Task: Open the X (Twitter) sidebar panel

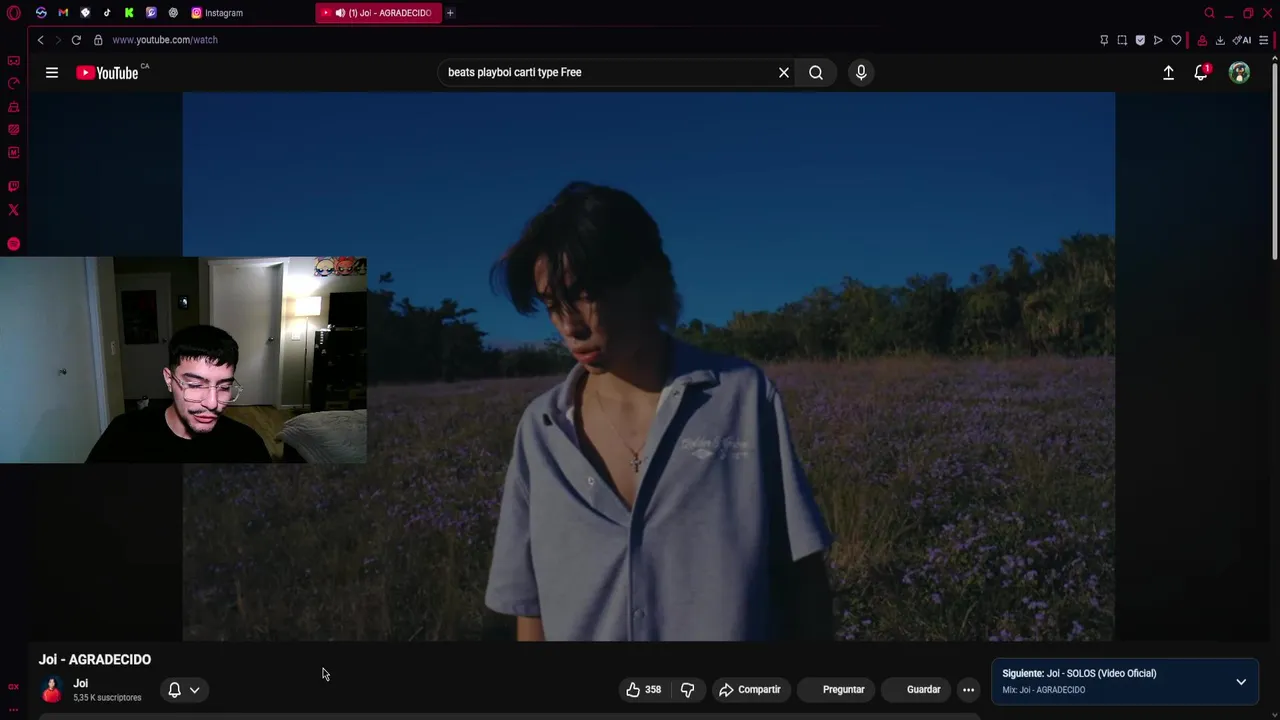Action: pos(14,210)
